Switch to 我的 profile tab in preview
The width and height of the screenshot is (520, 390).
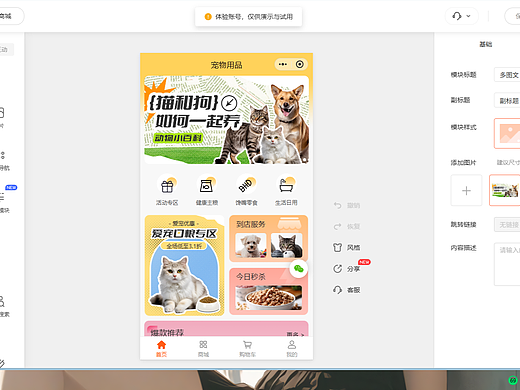(292, 349)
